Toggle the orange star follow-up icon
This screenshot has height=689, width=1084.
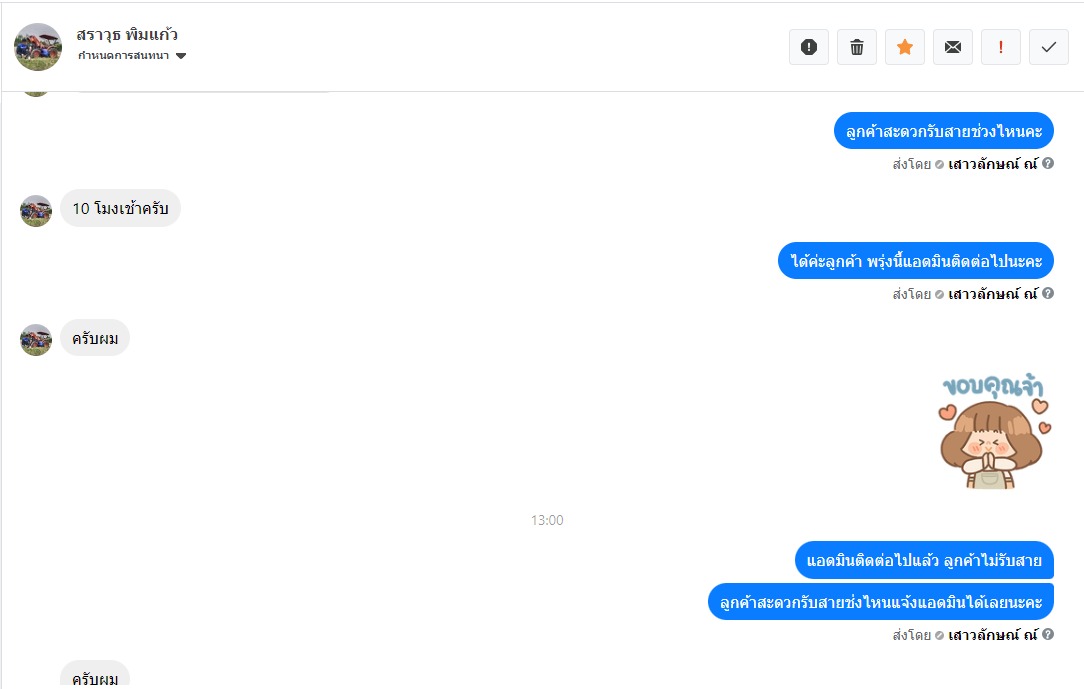tap(905, 47)
